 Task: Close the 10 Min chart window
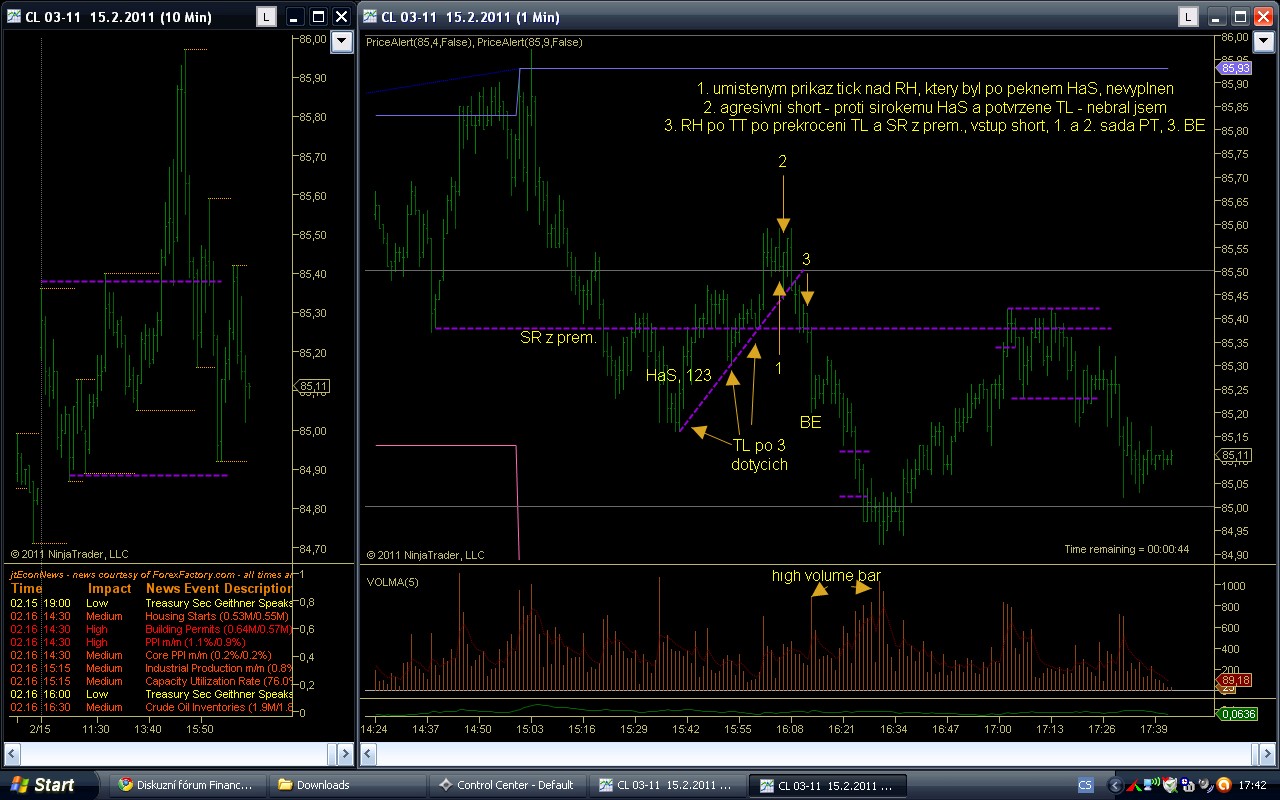click(x=341, y=17)
